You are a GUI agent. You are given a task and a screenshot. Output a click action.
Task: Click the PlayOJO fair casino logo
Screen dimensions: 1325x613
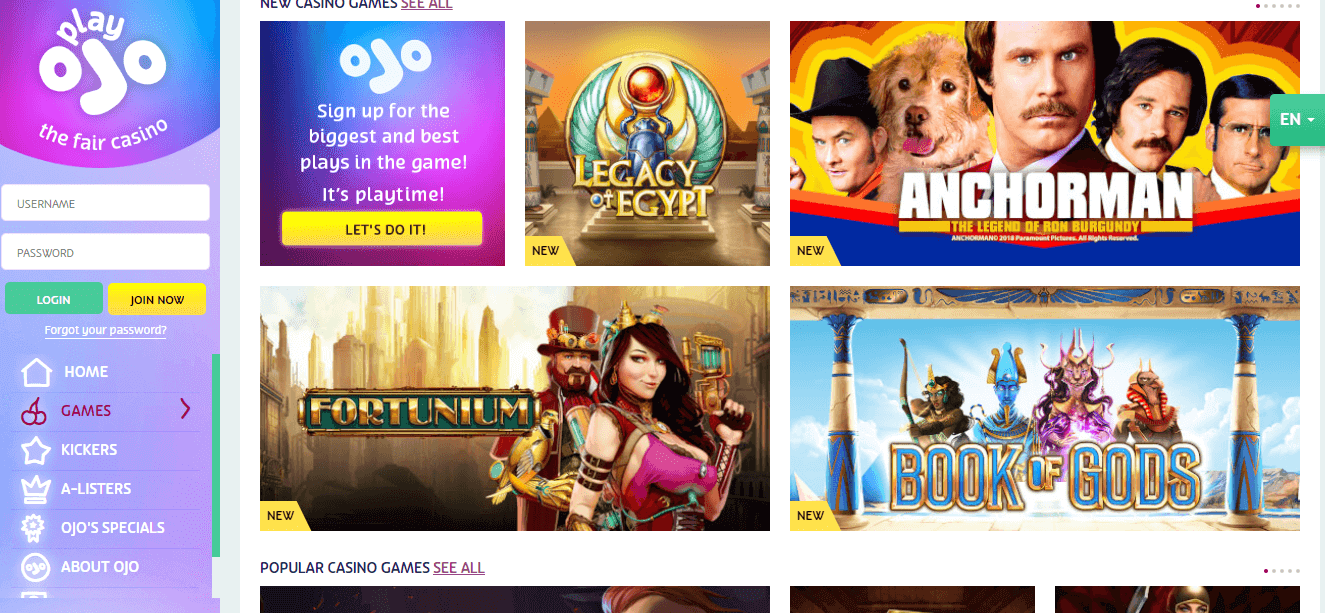[x=103, y=79]
